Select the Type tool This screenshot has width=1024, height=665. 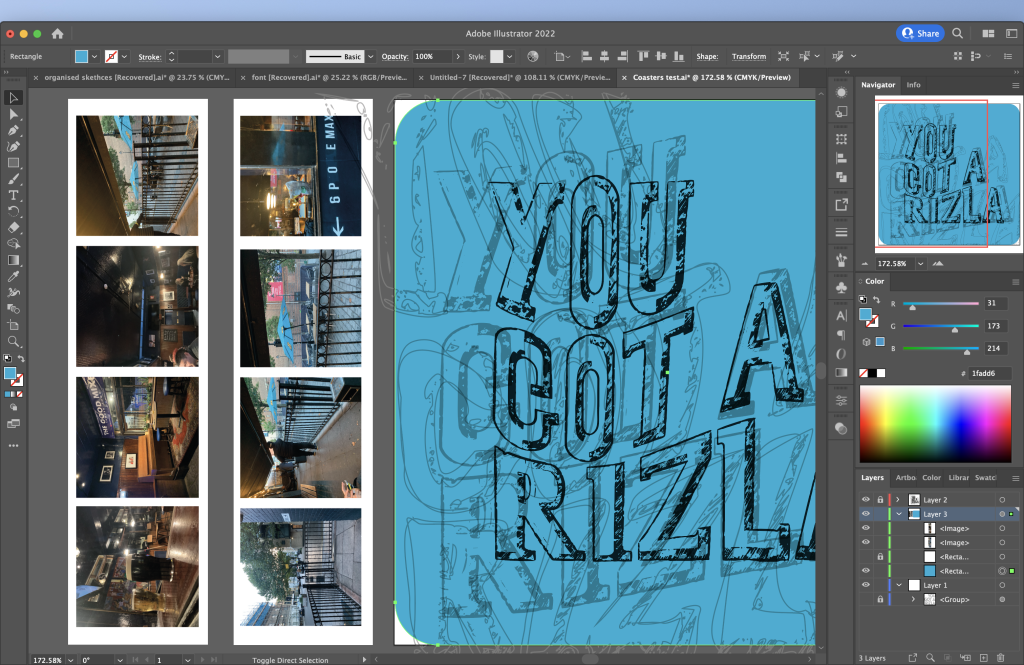pos(13,195)
